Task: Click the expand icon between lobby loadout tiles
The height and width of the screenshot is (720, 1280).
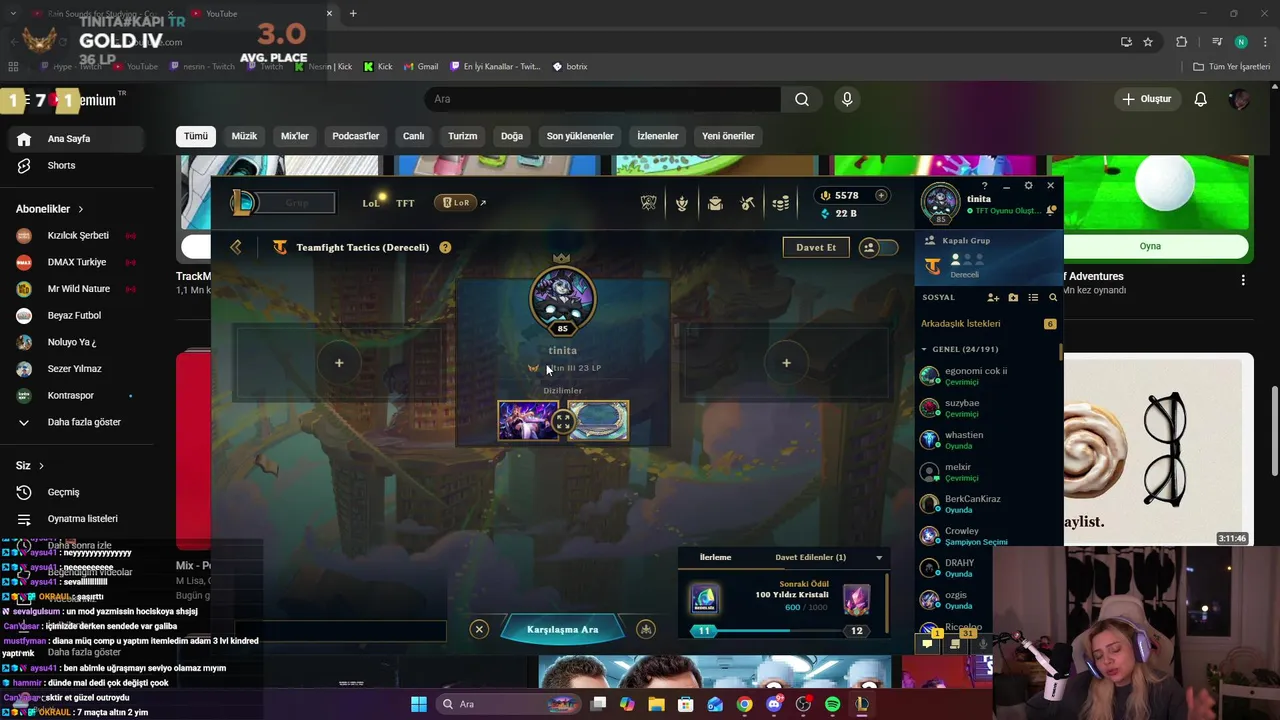Action: pos(563,422)
